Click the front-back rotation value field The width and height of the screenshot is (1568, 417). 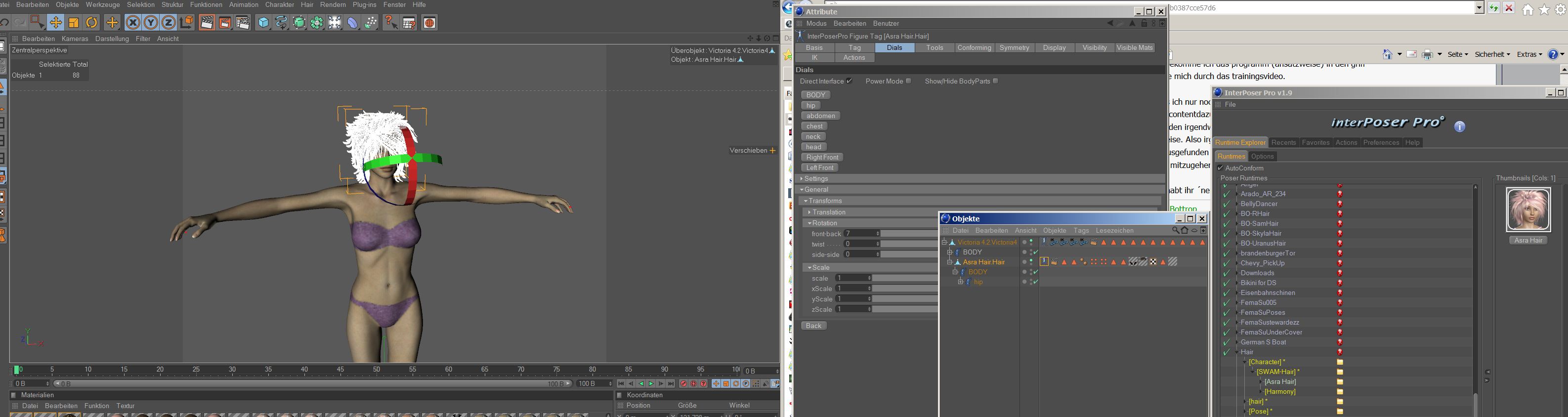(x=862, y=234)
